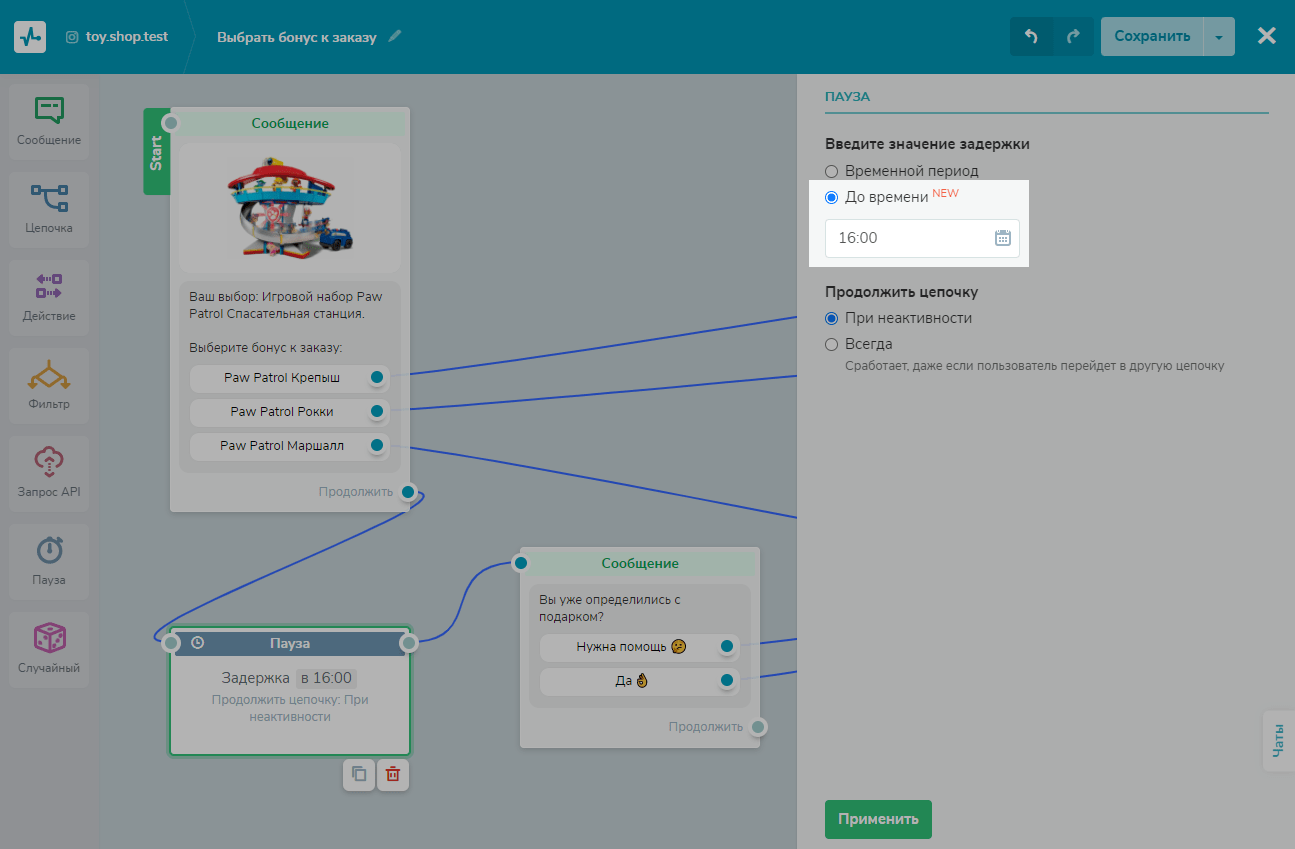Select the API request (Запрос API) tool
The image size is (1295, 849).
click(49, 472)
